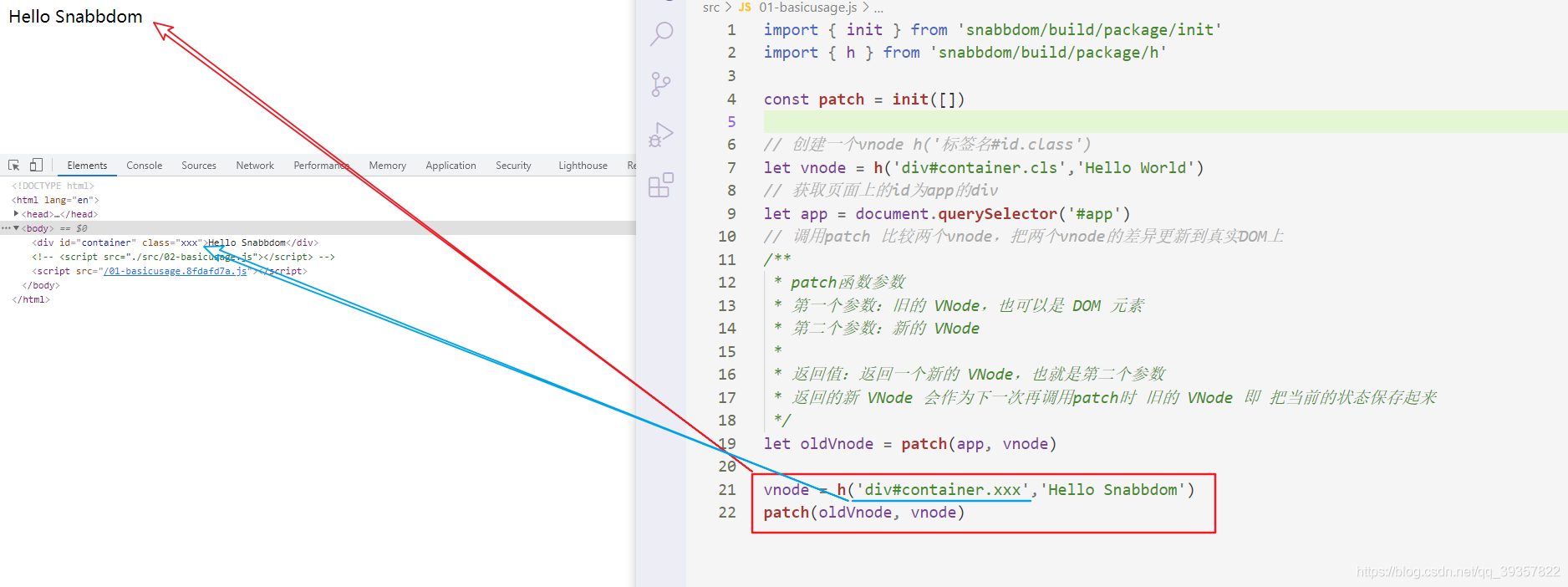Place cursor on const patch line
This screenshot has width=1568, height=587.
(864, 100)
